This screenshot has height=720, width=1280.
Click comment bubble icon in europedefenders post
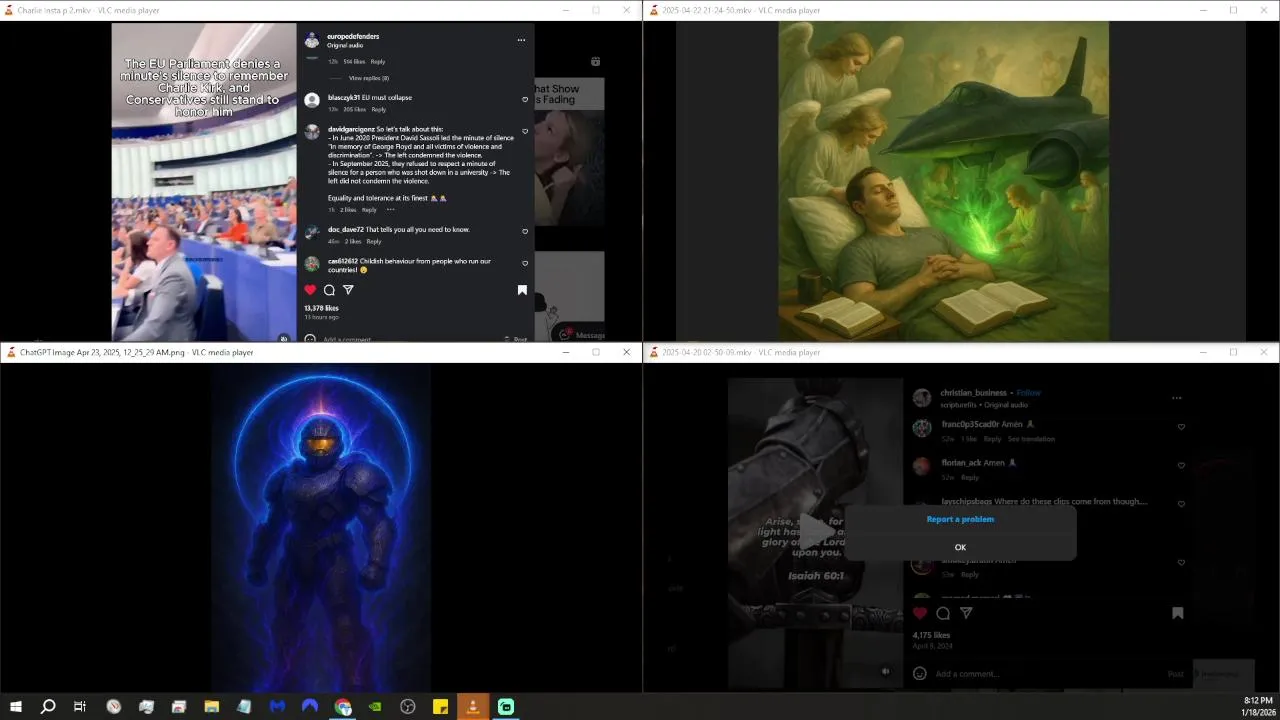pyautogui.click(x=329, y=290)
